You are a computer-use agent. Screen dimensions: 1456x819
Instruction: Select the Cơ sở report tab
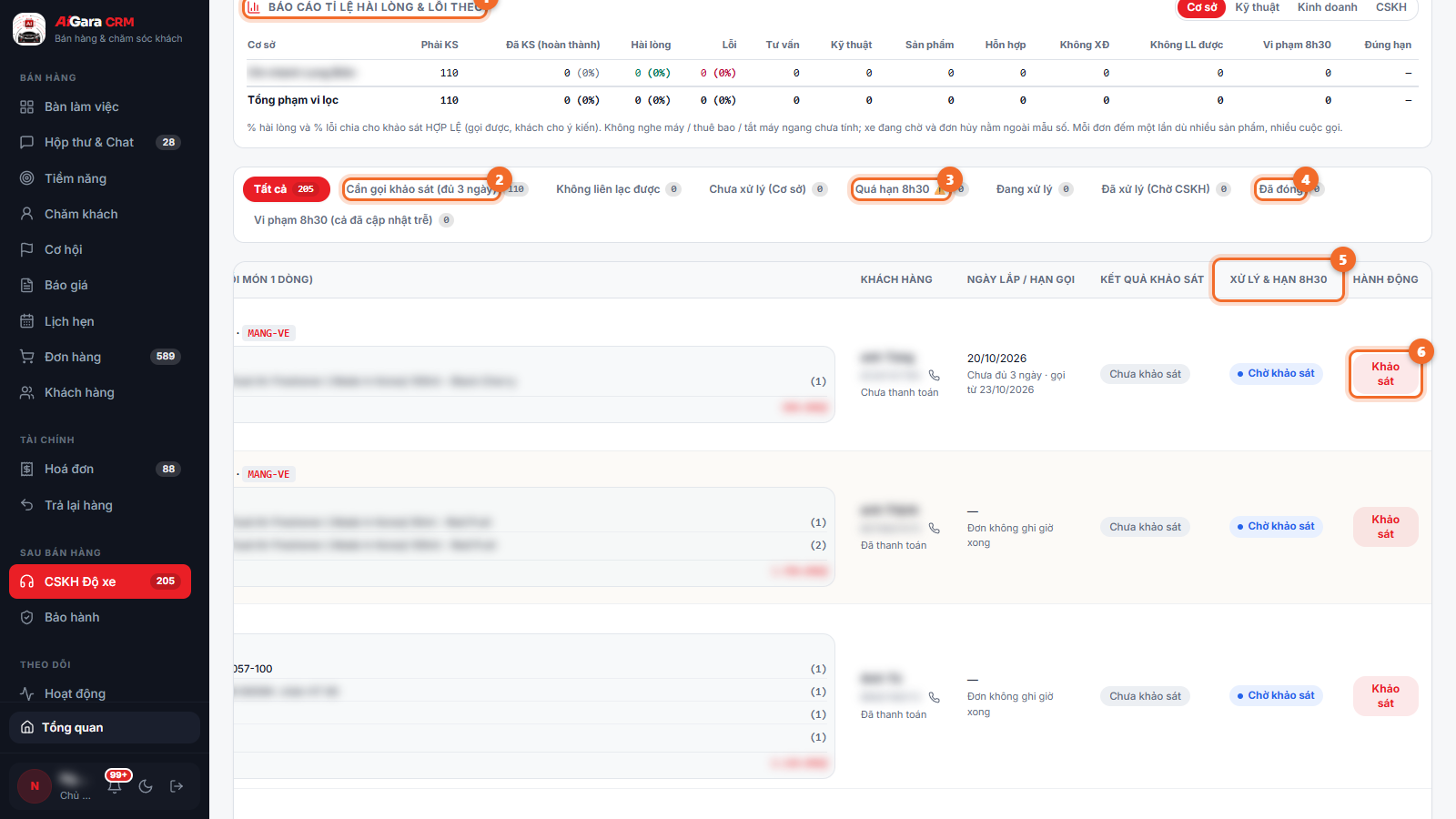[x=1201, y=7]
